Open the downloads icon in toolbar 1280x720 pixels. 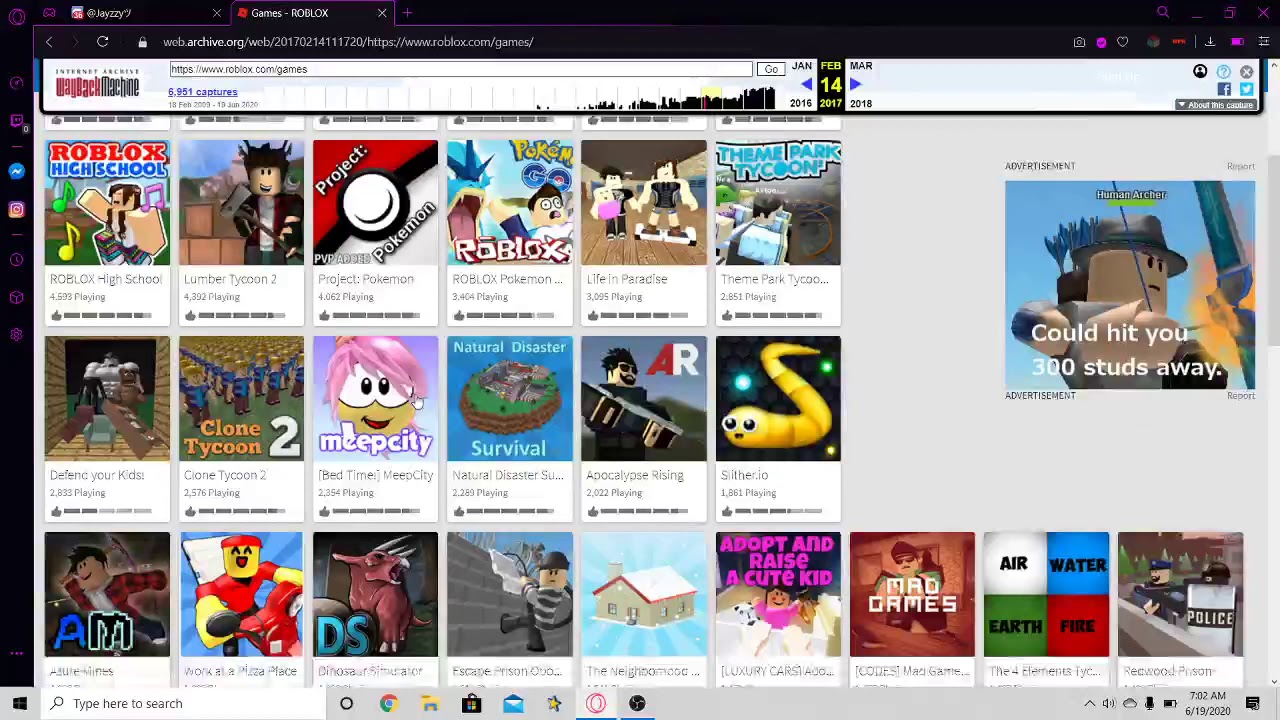click(x=1210, y=42)
